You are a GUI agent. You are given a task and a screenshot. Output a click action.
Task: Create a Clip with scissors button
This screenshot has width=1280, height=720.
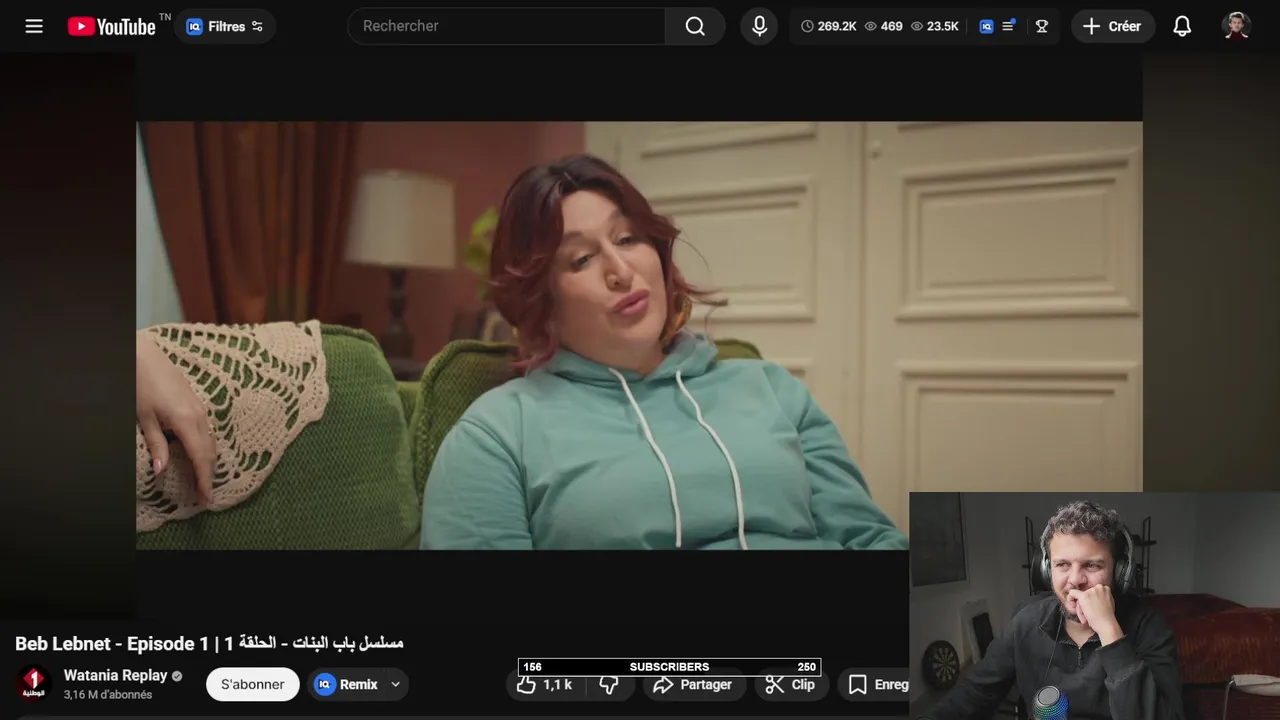[790, 685]
